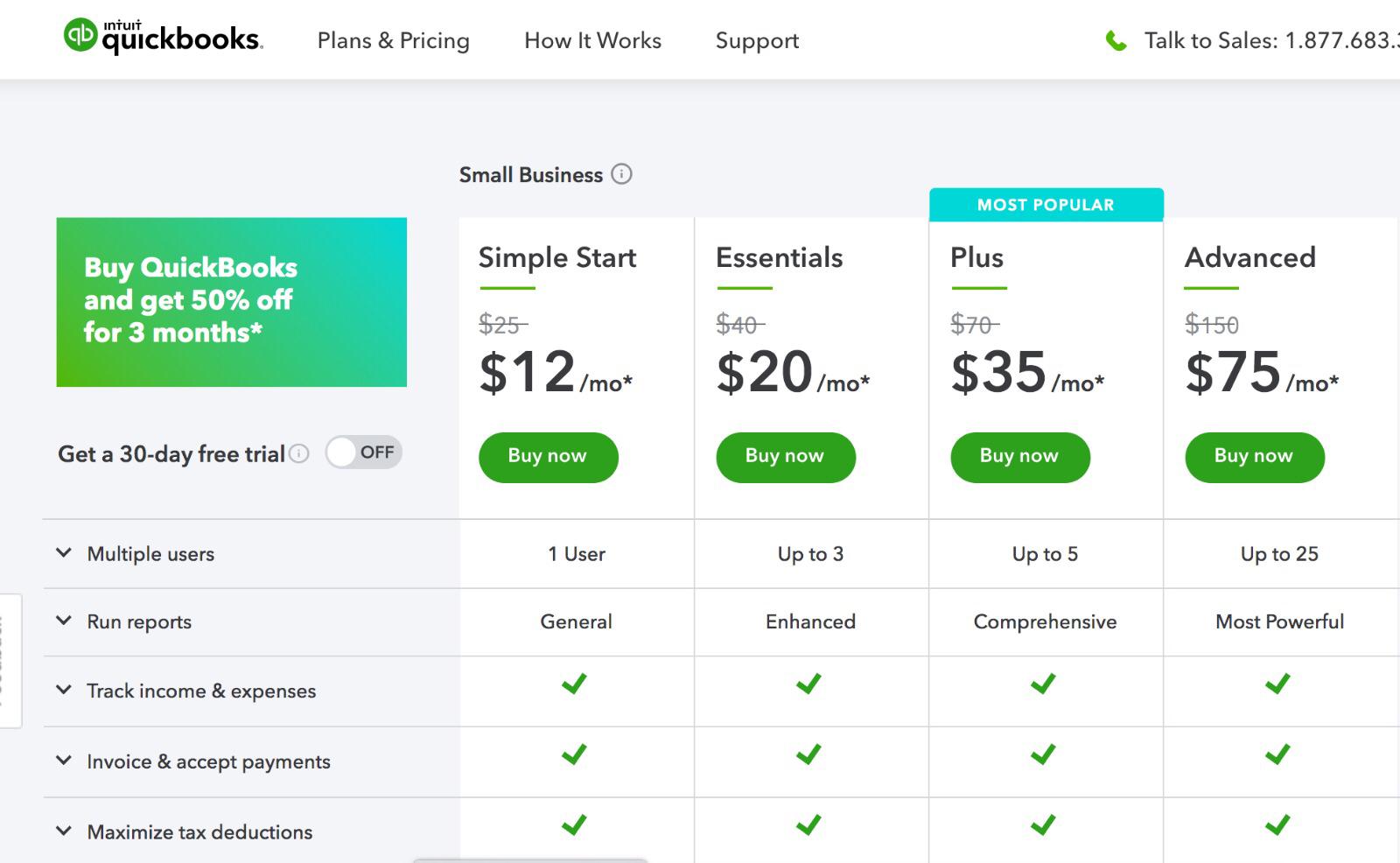Click Advanced plan's Invoice payments checkmark
1400x863 pixels.
pyautogui.click(x=1277, y=754)
